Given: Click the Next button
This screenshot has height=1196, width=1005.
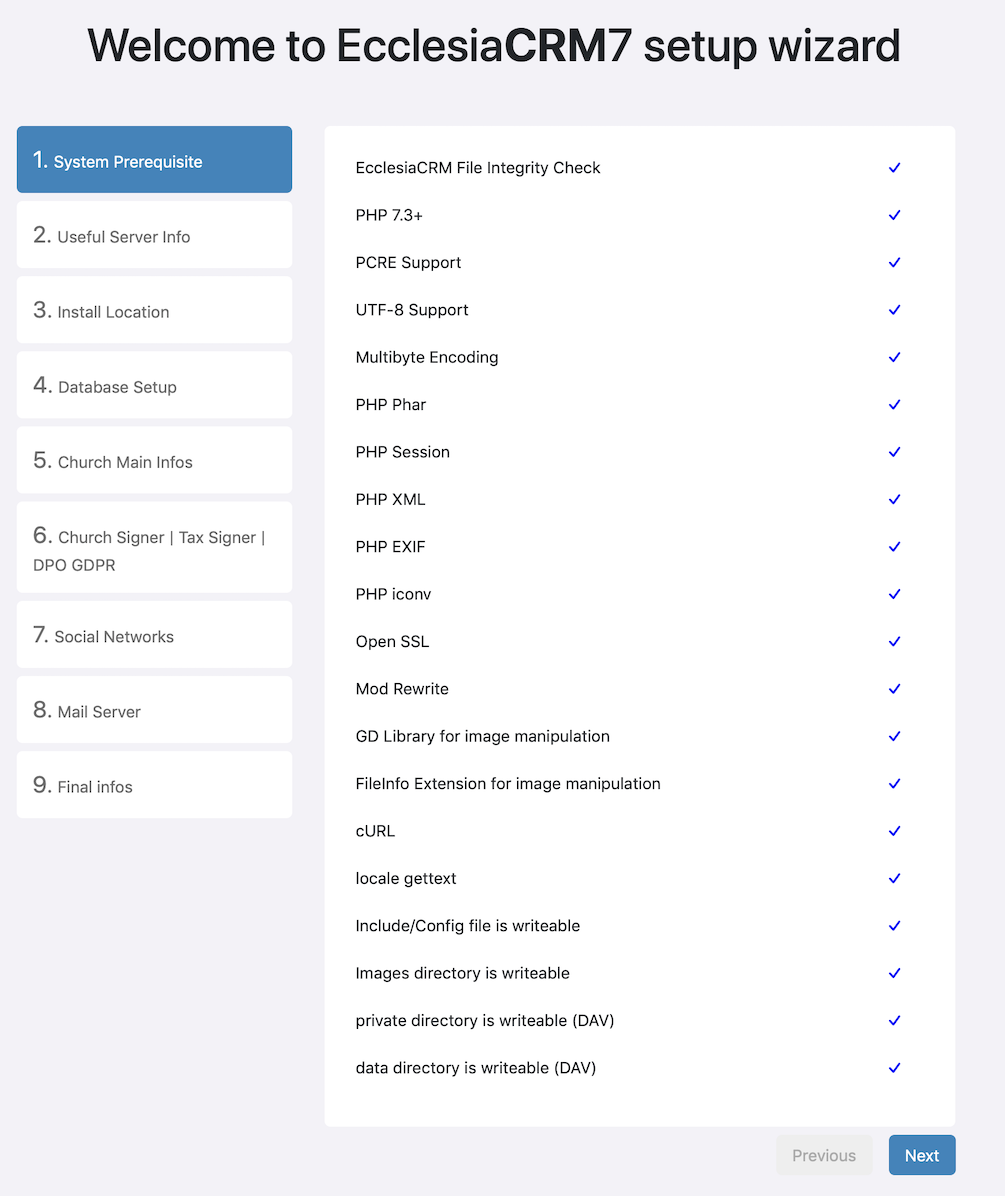Looking at the screenshot, I should tap(921, 1156).
